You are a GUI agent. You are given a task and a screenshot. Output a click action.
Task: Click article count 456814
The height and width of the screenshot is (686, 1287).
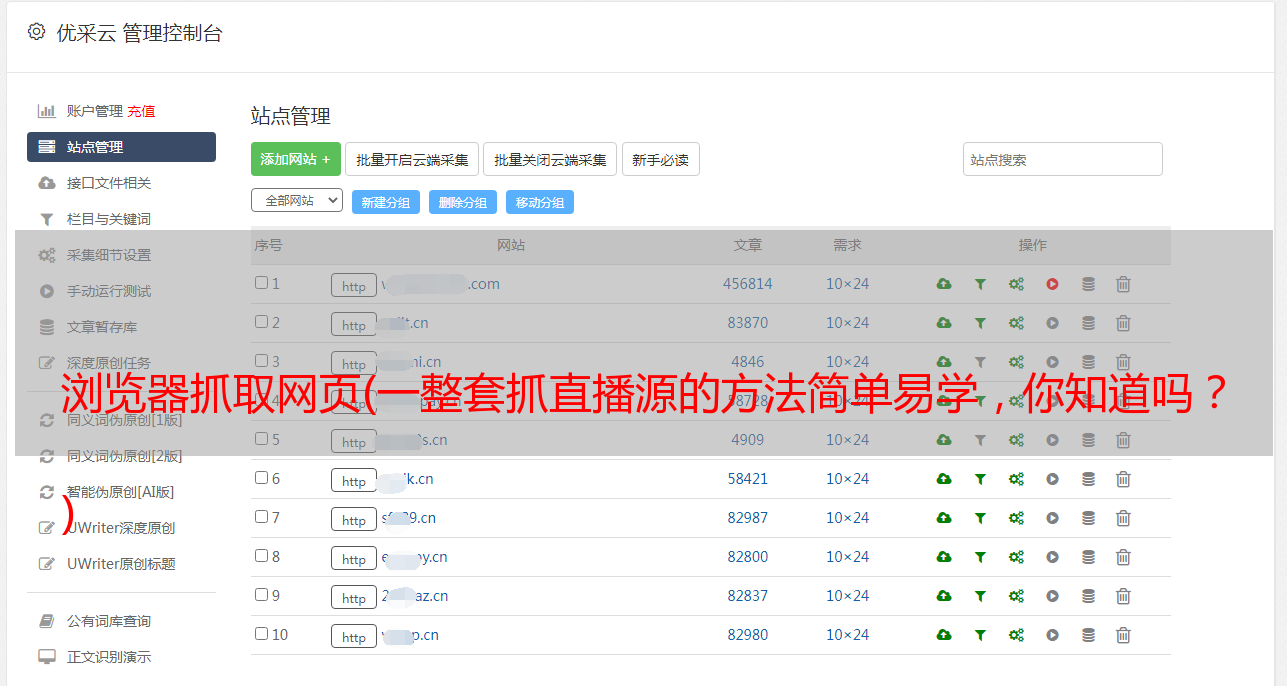coord(748,284)
